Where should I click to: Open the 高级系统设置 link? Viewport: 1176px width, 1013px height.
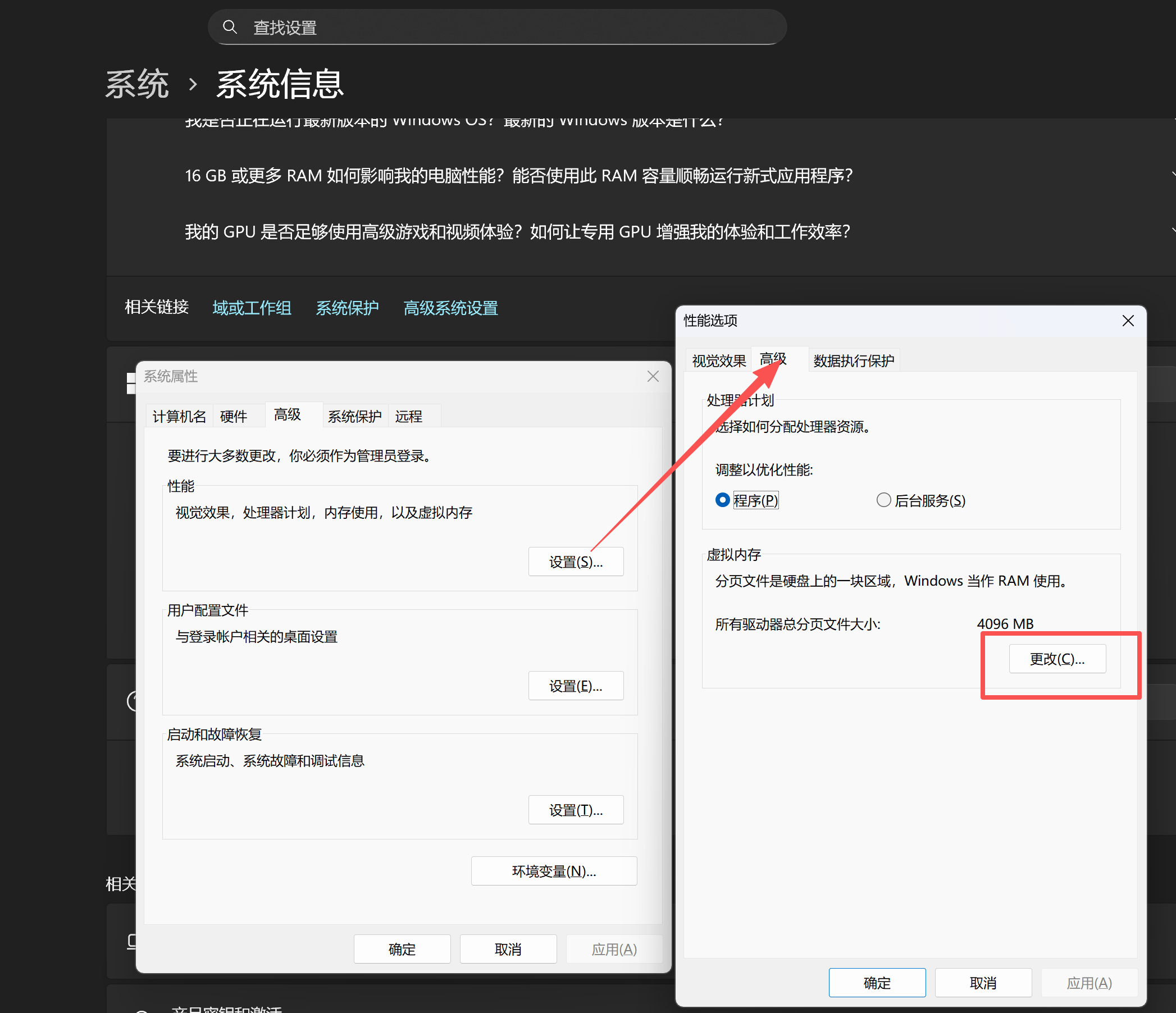[x=450, y=308]
